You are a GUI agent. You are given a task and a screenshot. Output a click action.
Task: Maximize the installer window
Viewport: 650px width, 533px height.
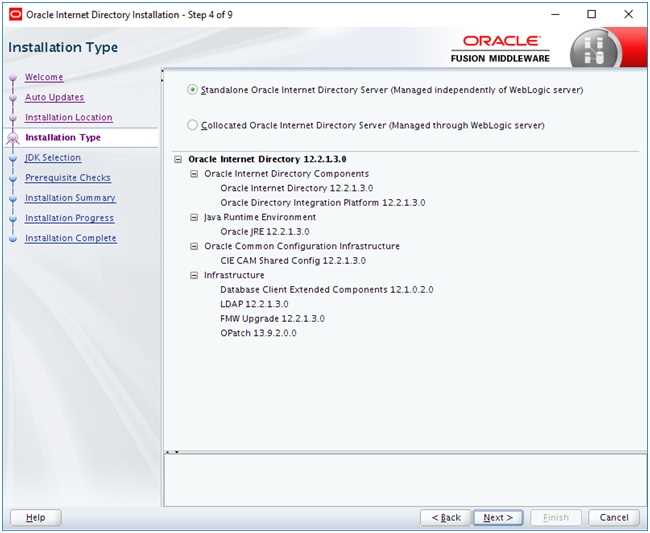click(x=592, y=15)
